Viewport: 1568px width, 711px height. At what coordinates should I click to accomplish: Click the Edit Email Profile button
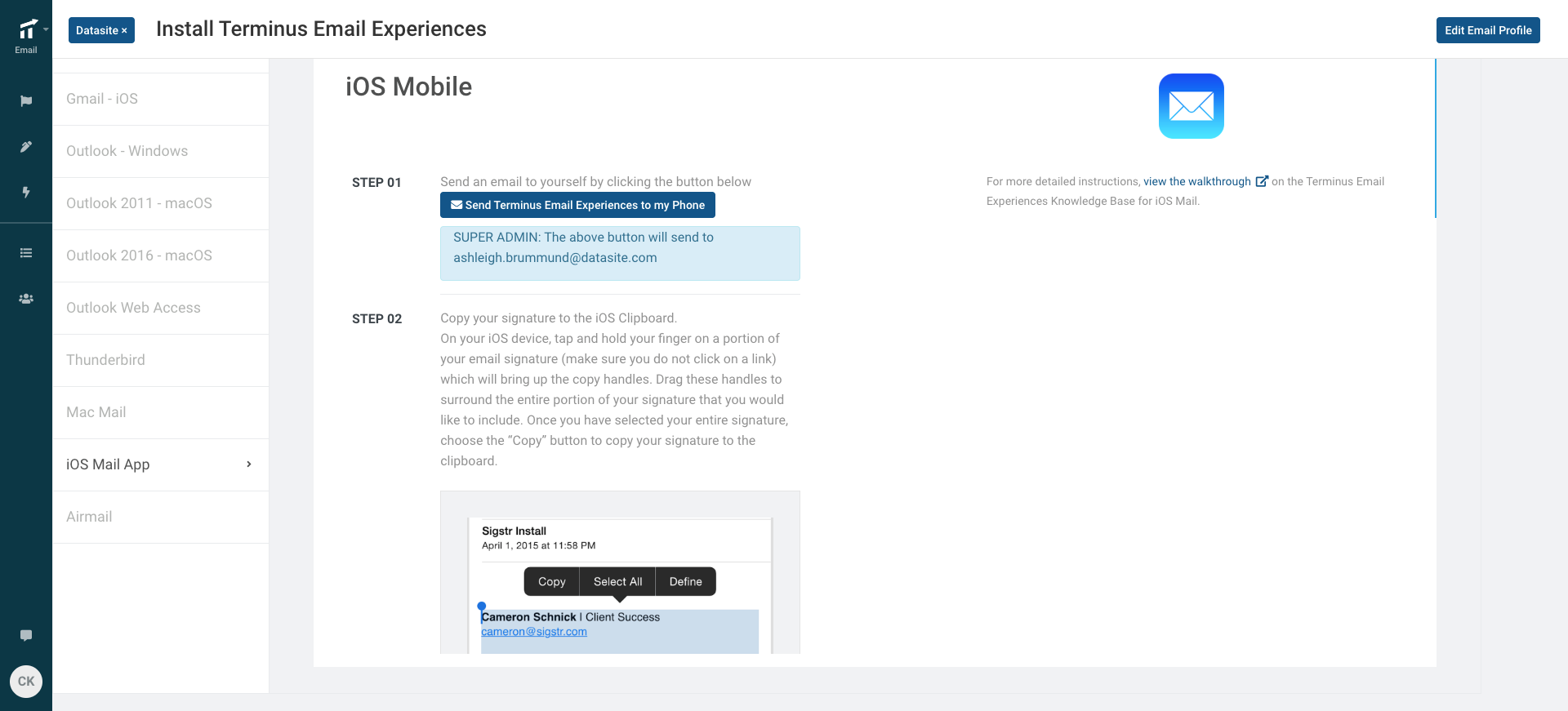[x=1488, y=30]
